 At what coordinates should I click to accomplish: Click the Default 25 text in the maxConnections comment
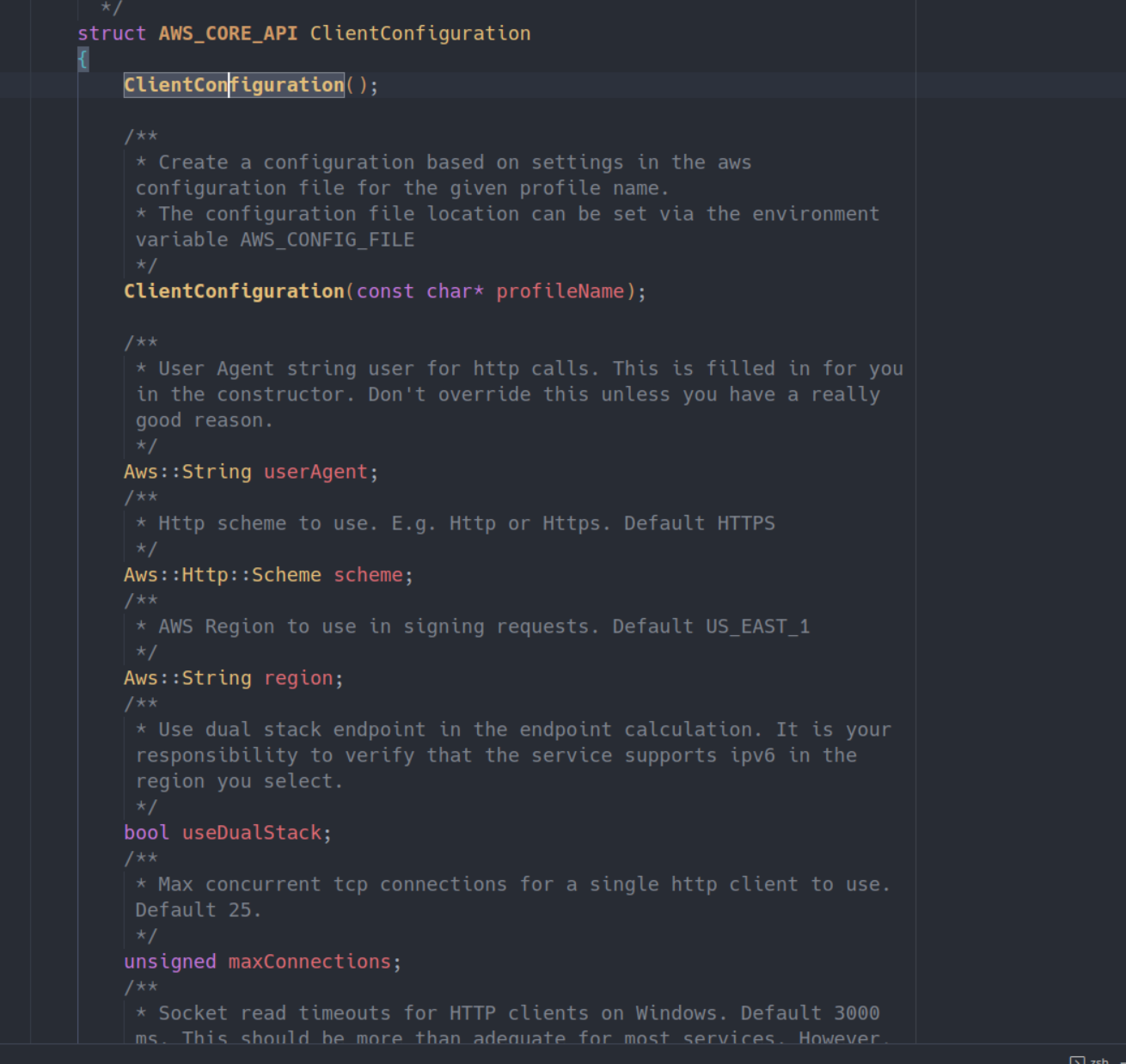click(198, 909)
